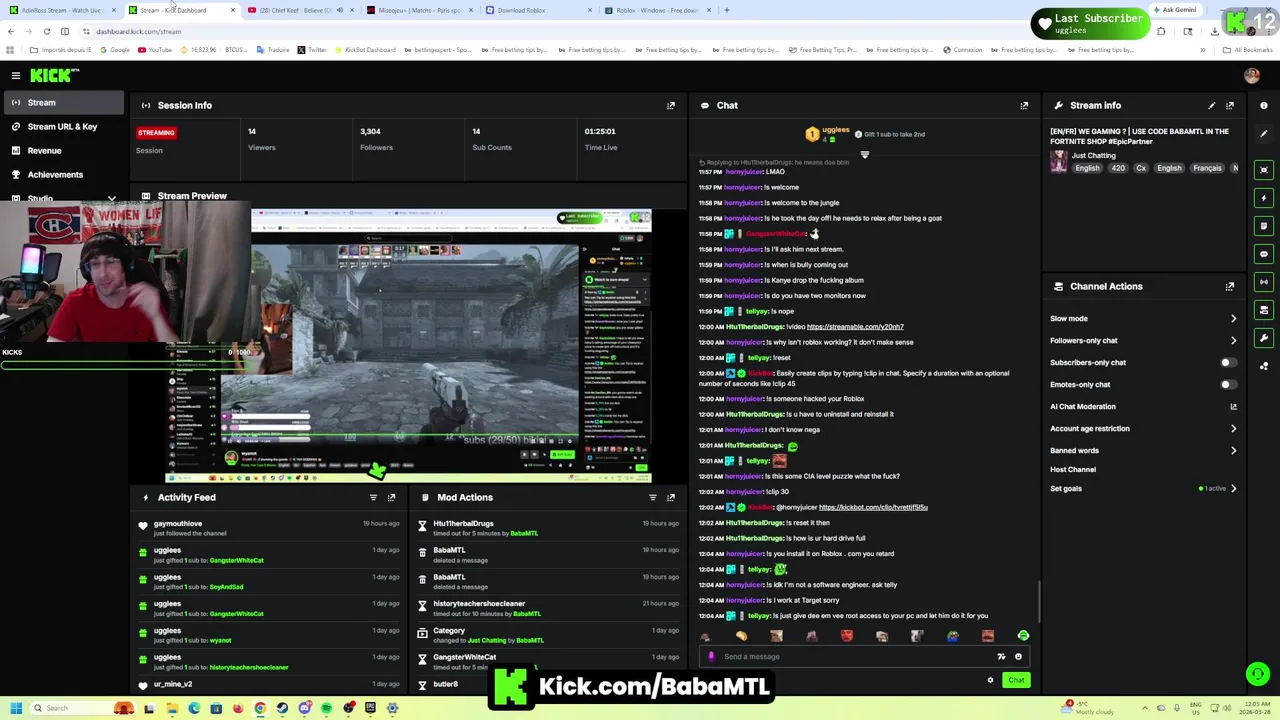Image resolution: width=1280 pixels, height=720 pixels.
Task: Open the hamburger menu beside Kick logo
Action: point(16,75)
